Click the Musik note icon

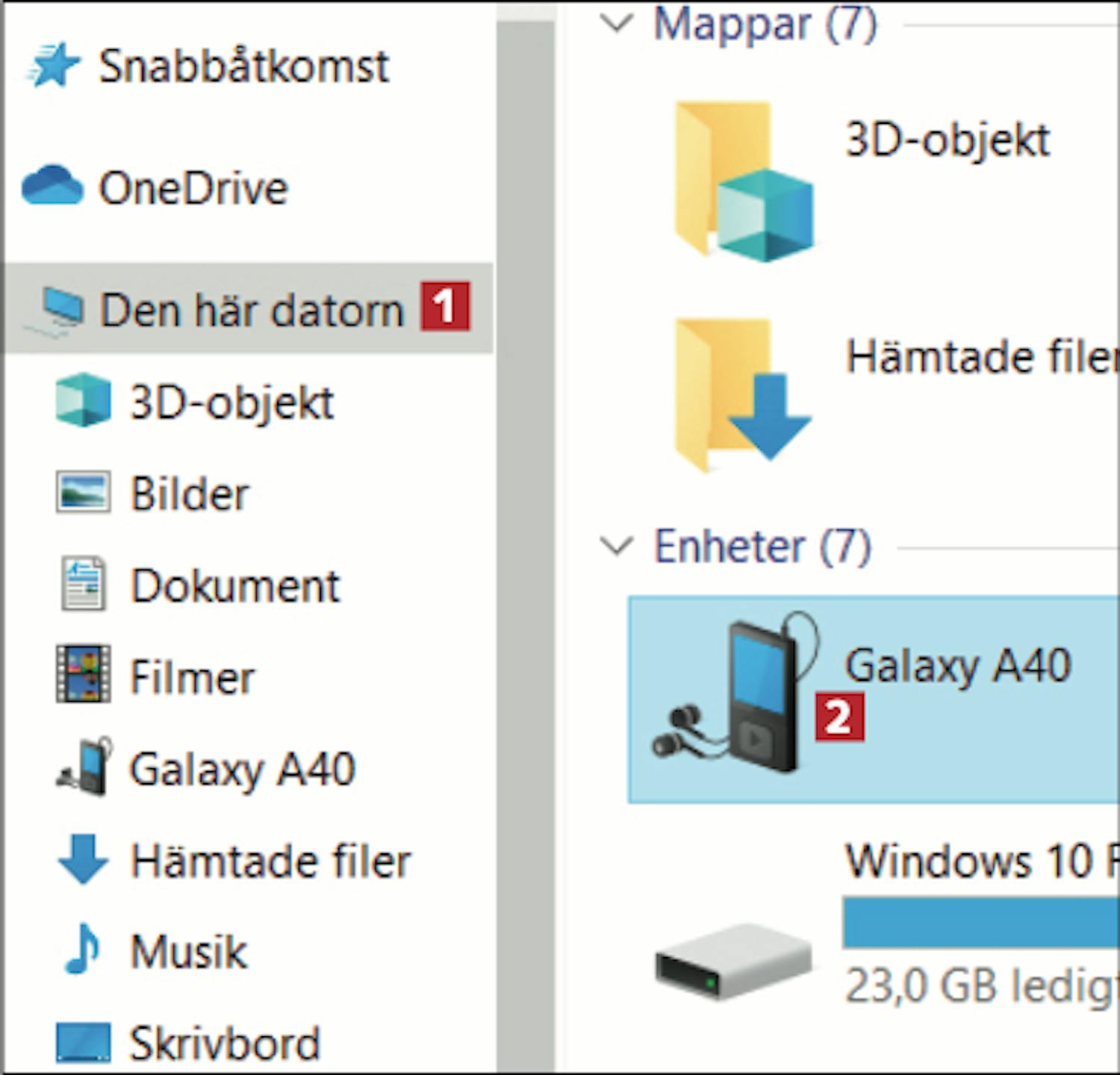pos(81,950)
